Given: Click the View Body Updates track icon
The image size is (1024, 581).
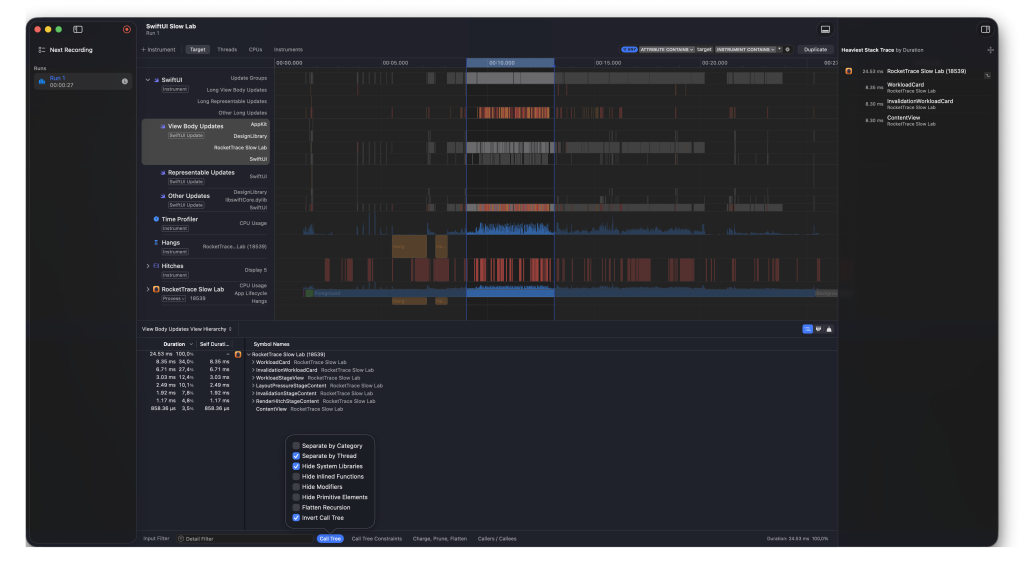Looking at the screenshot, I should tap(163, 127).
